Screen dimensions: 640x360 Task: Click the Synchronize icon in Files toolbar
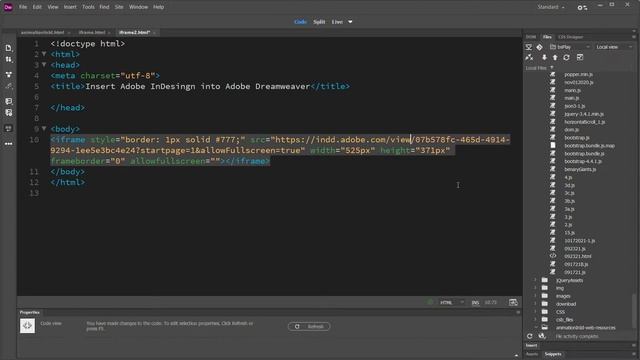[x=567, y=58]
